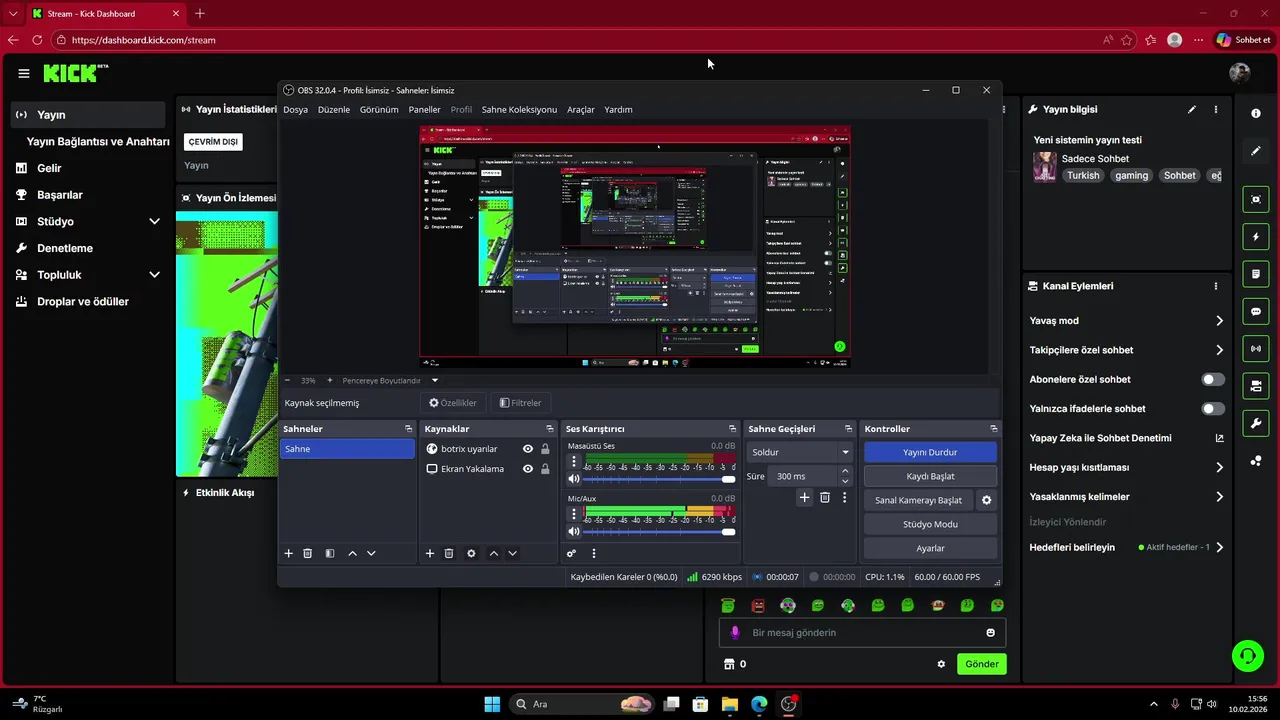Add a new source in Kaynaklar panel
Image resolution: width=1280 pixels, height=720 pixels.
coord(430,553)
